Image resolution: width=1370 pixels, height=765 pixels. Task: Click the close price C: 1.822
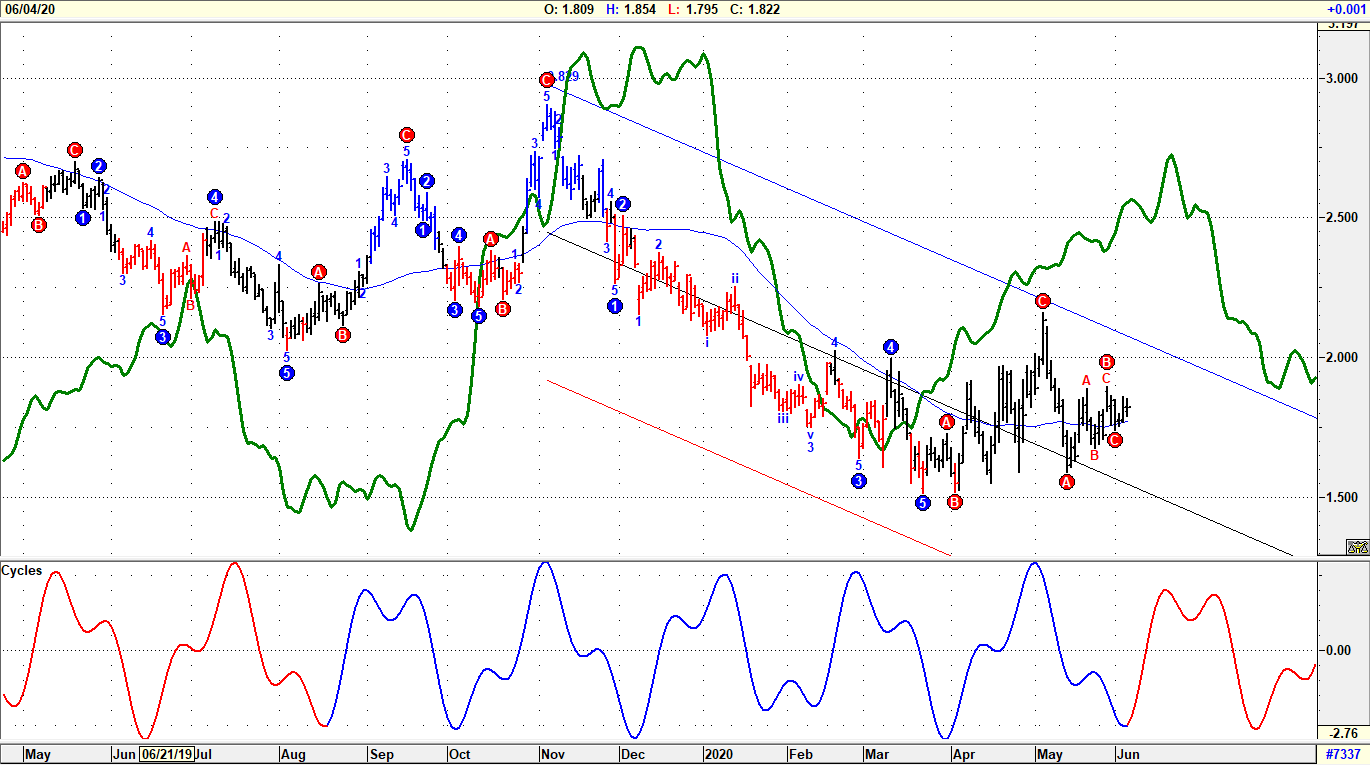755,9
